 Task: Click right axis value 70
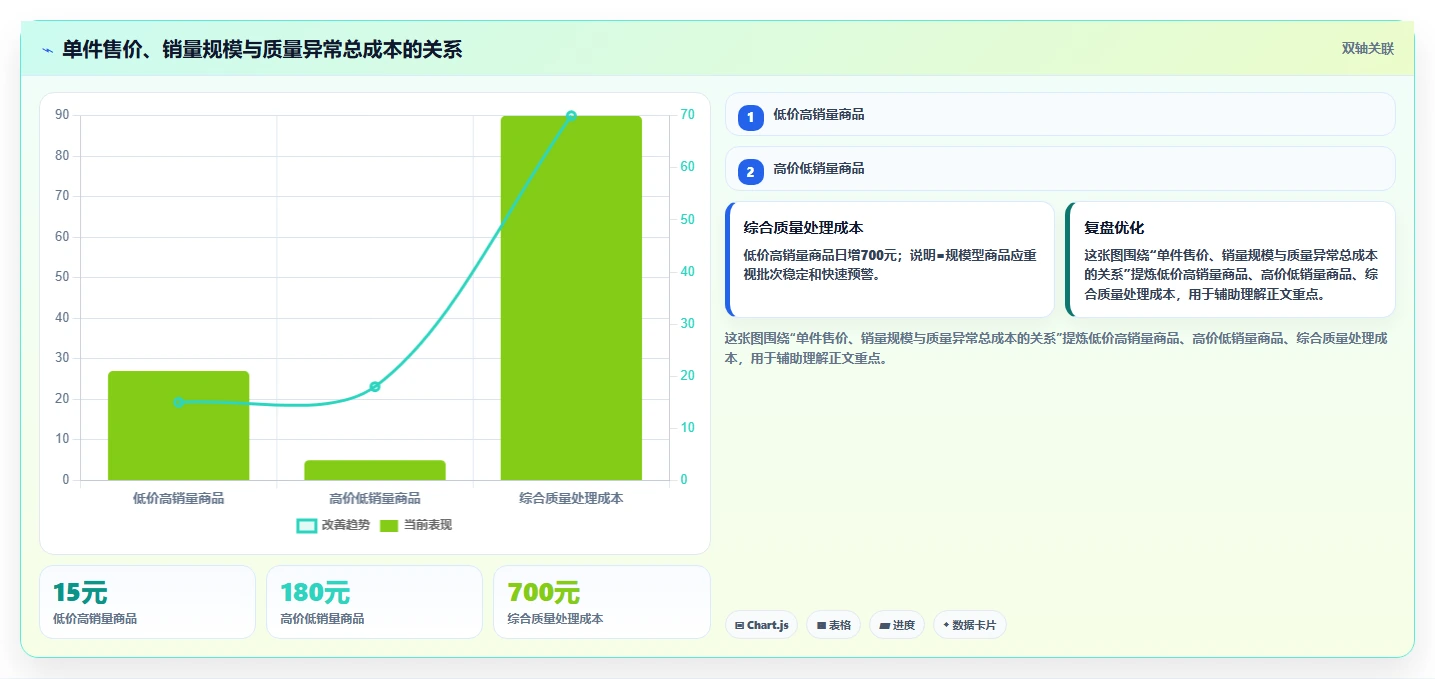[687, 115]
